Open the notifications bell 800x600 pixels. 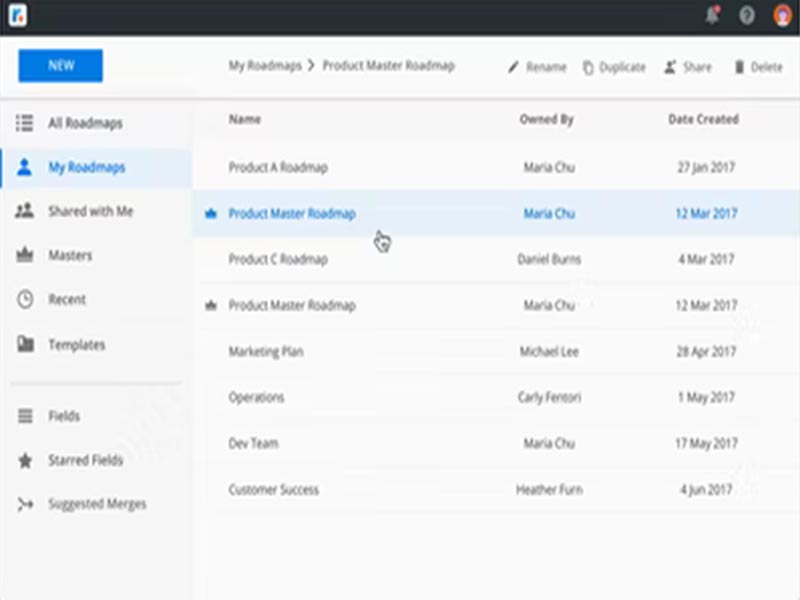[x=713, y=15]
